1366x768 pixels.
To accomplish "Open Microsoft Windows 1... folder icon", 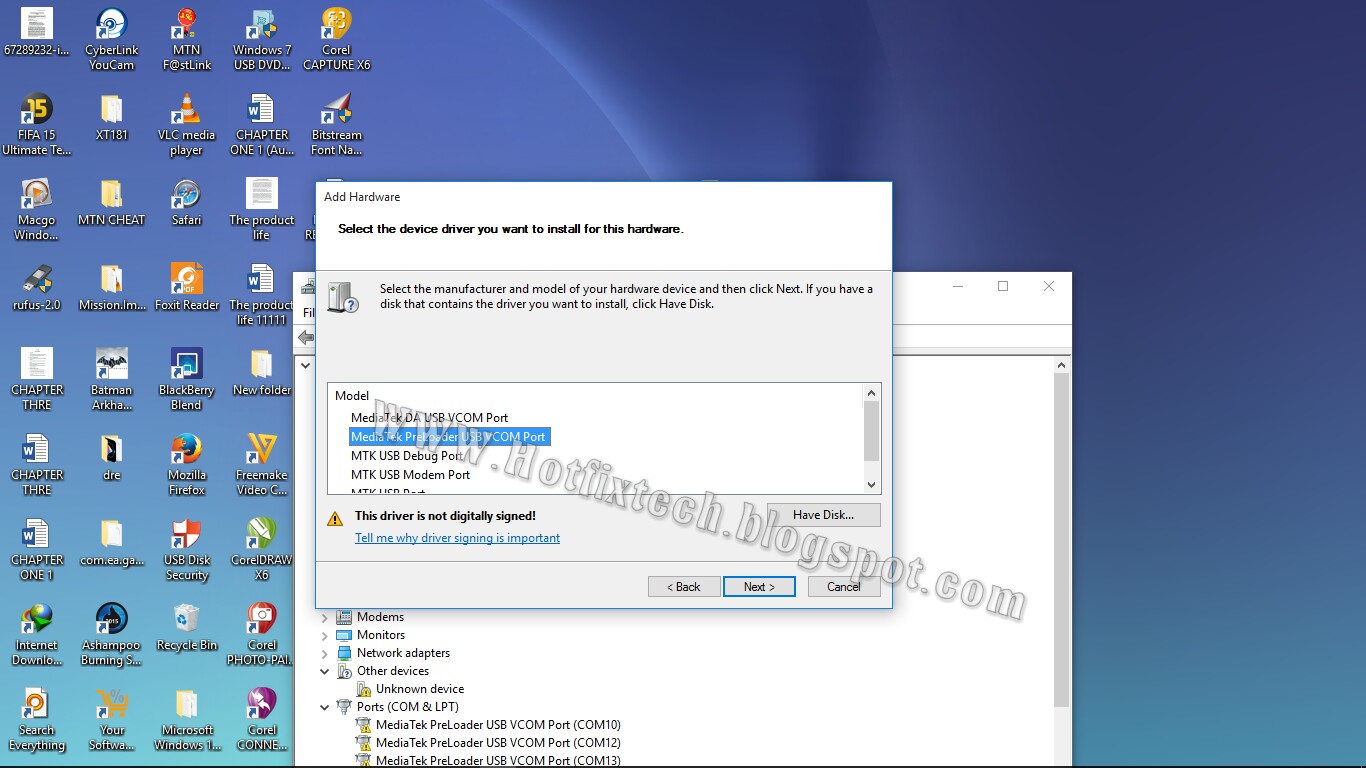I will point(186,720).
